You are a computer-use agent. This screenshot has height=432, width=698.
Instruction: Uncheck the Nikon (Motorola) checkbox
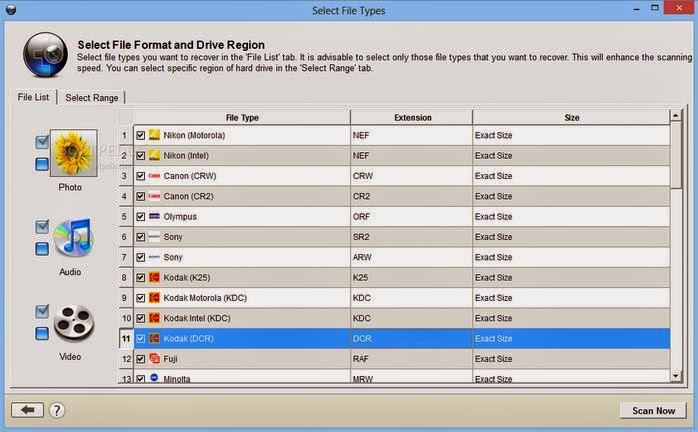click(x=141, y=135)
